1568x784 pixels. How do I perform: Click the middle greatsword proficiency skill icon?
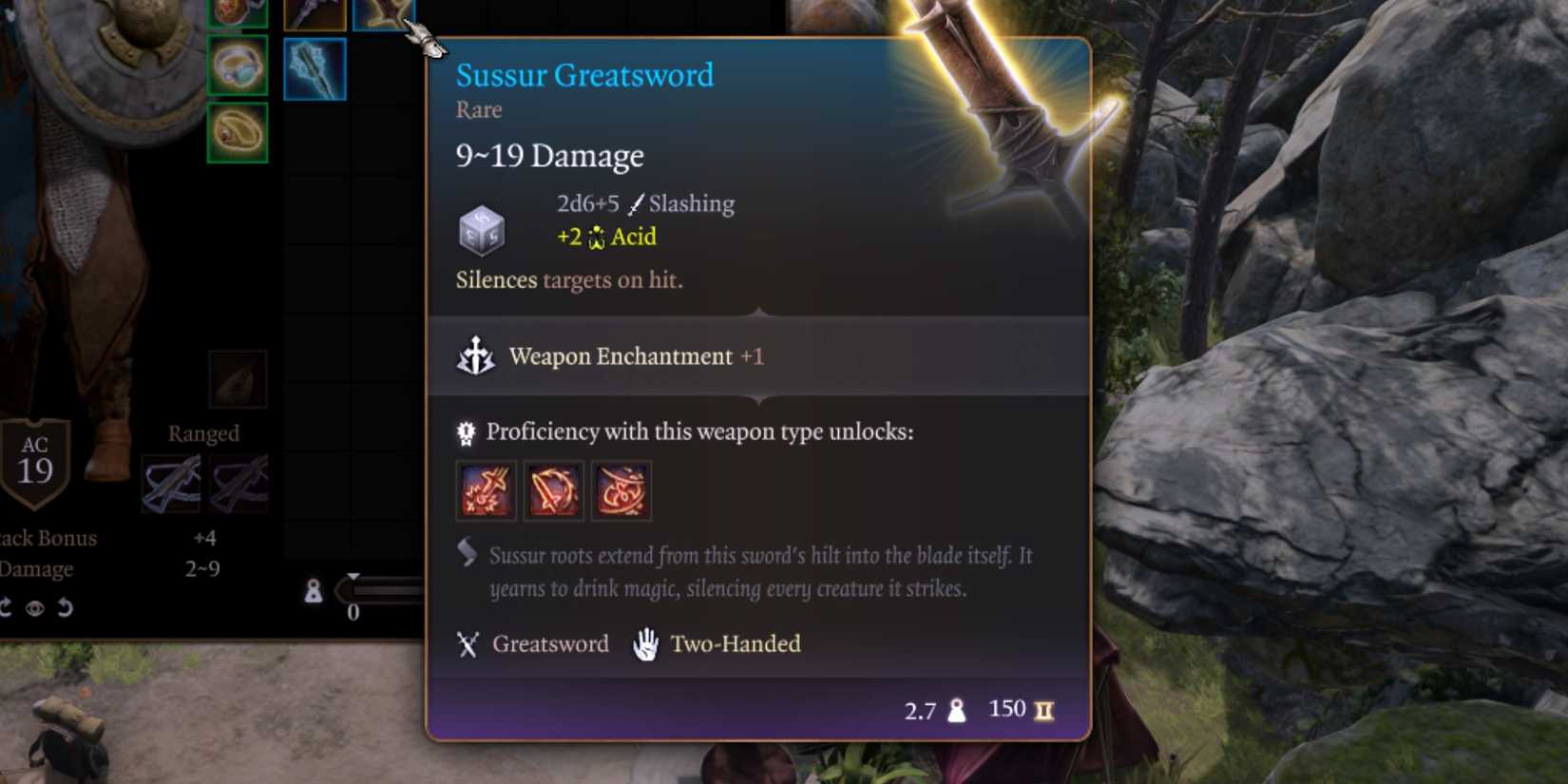pyautogui.click(x=554, y=491)
